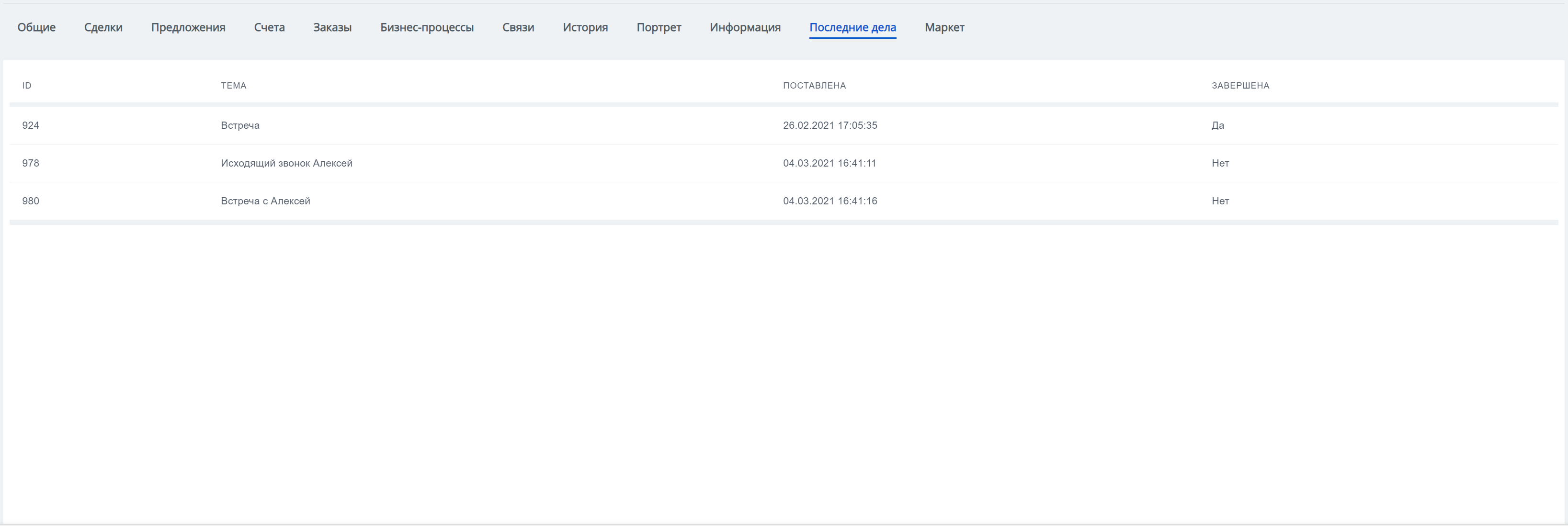
Task: Select ID cell 980
Action: point(31,201)
